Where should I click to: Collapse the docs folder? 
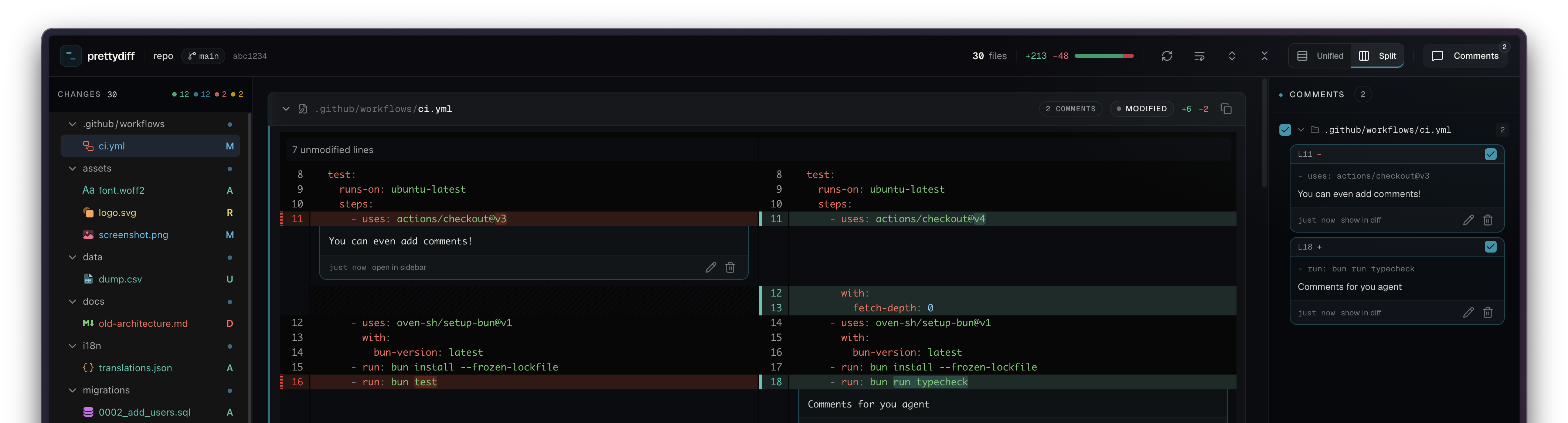coord(72,302)
